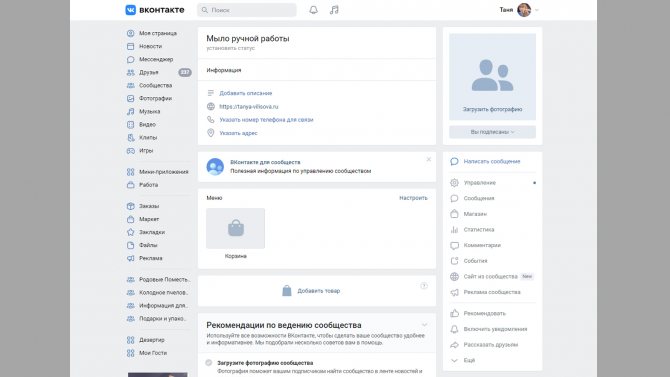Open the Дезертир mini app
The height and width of the screenshot is (377, 670).
point(152,340)
